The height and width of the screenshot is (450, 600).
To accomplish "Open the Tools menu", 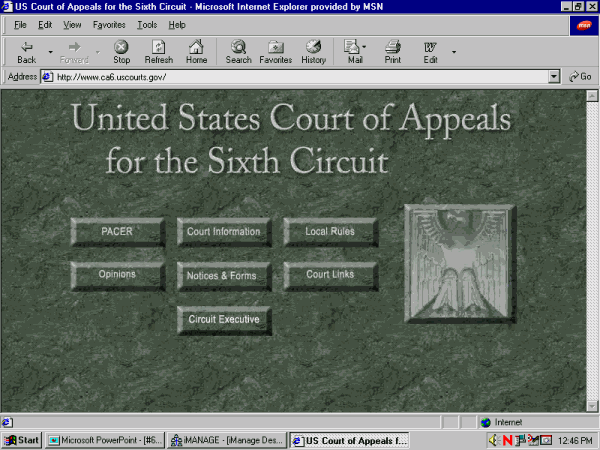I will point(147,24).
